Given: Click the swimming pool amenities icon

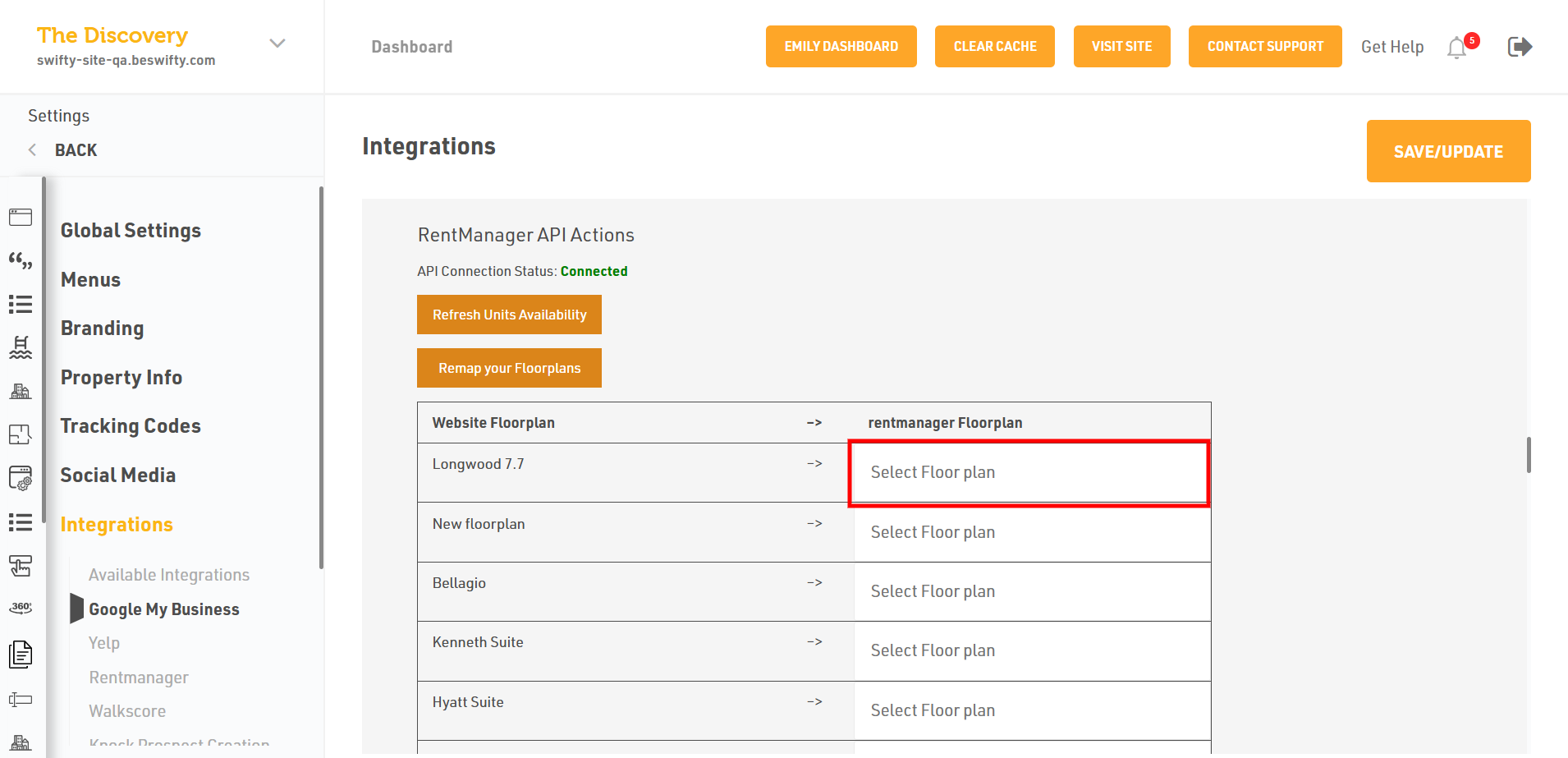Looking at the screenshot, I should (21, 347).
